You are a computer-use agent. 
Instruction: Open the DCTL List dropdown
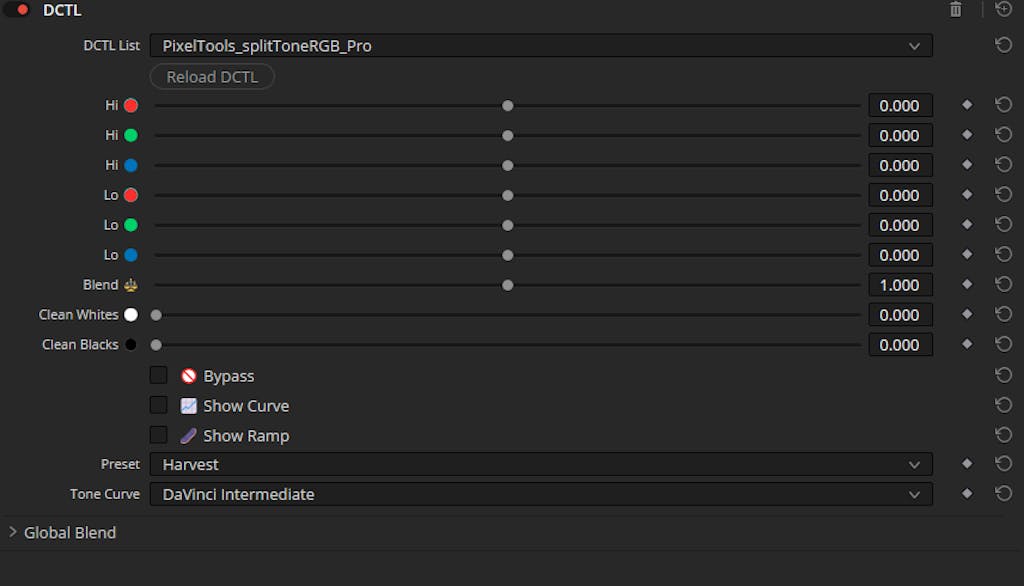click(540, 46)
